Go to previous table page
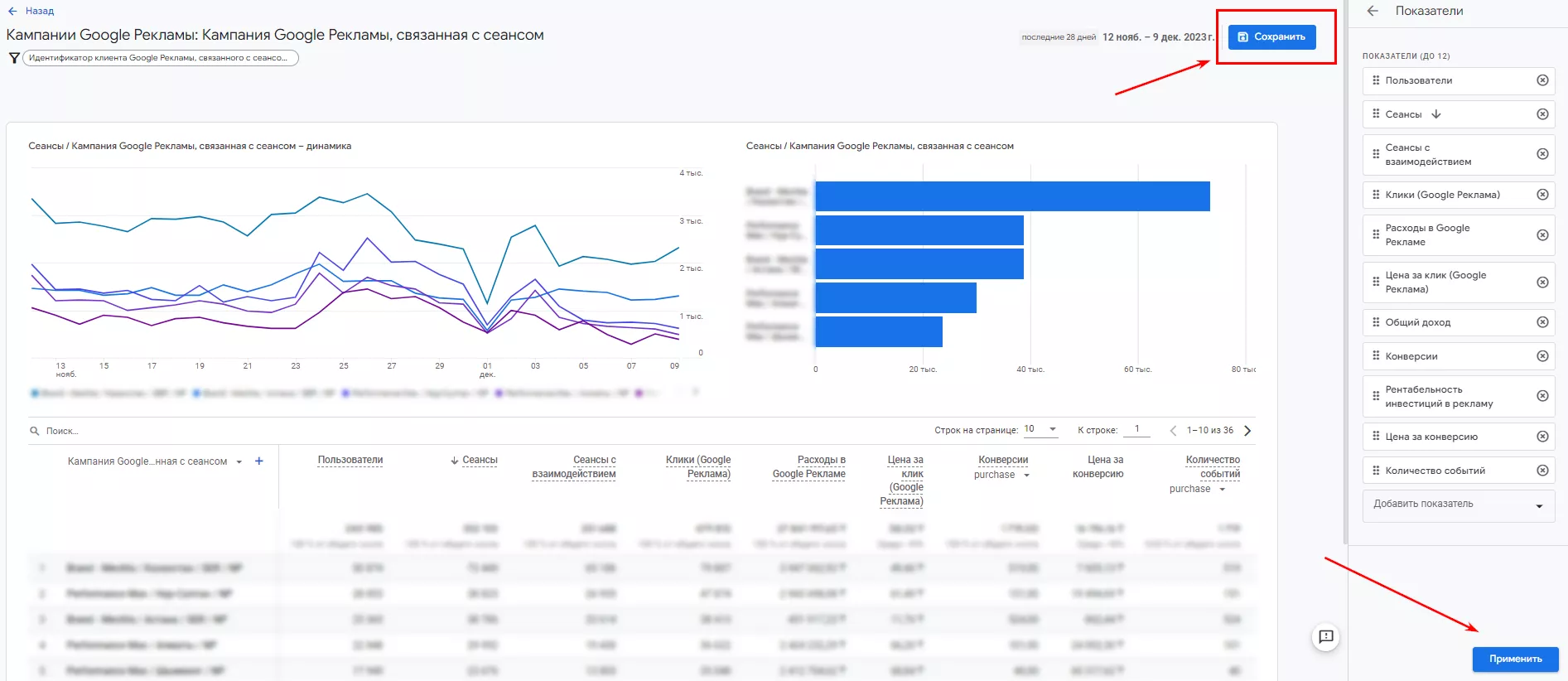This screenshot has width=1568, height=681. (x=1173, y=431)
